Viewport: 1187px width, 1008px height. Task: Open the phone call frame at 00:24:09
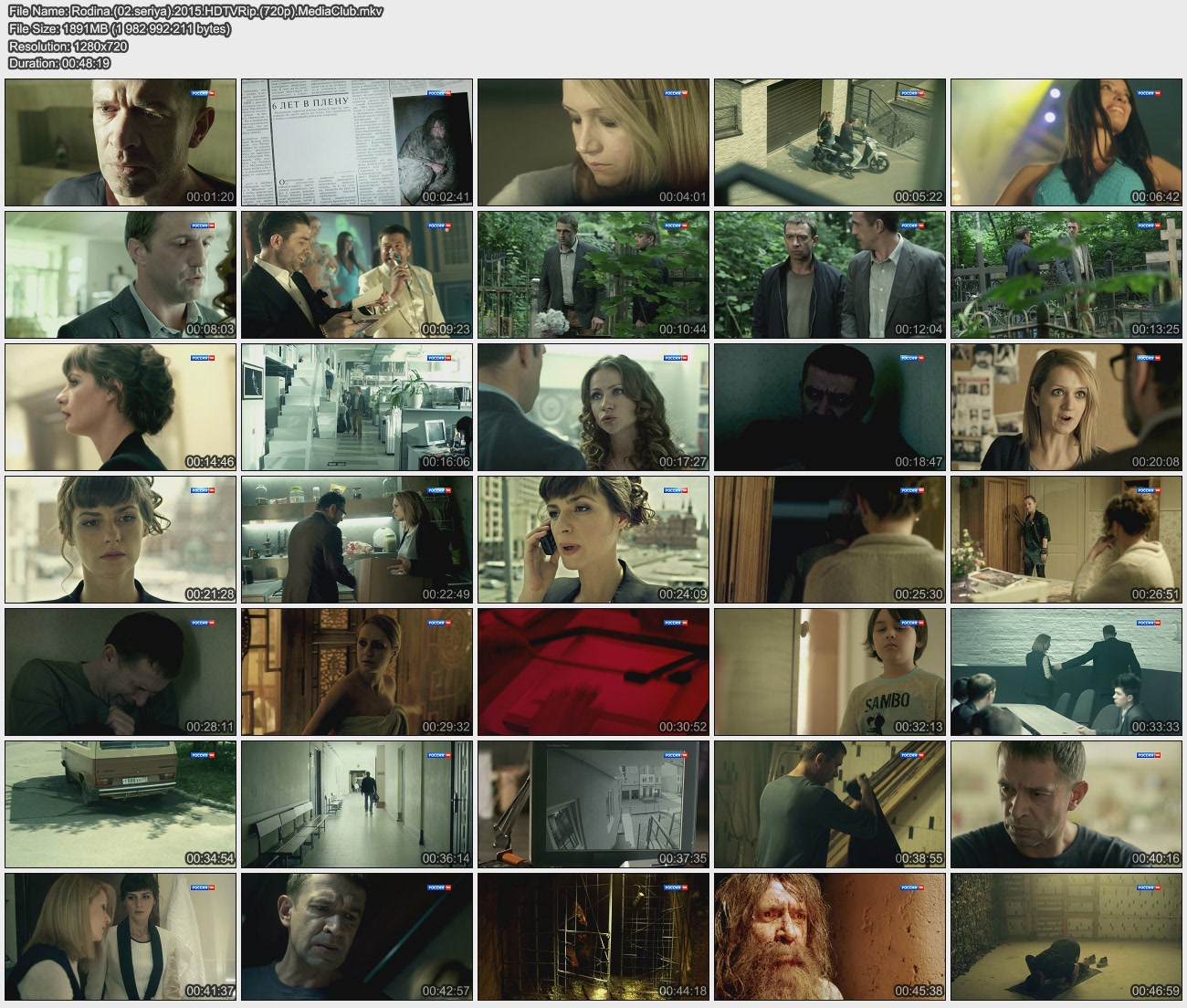(593, 540)
